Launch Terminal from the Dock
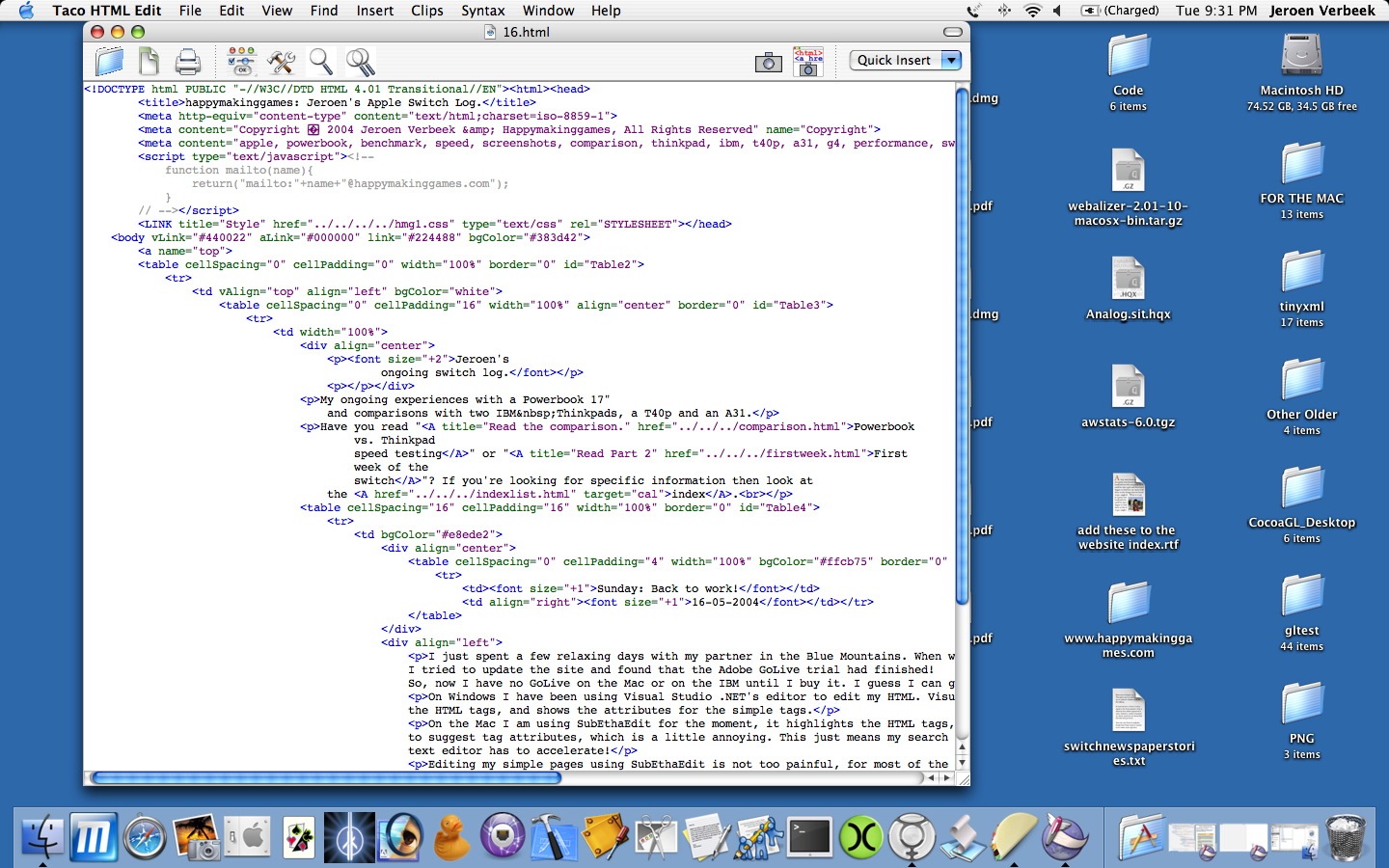This screenshot has height=868, width=1389. (x=809, y=836)
